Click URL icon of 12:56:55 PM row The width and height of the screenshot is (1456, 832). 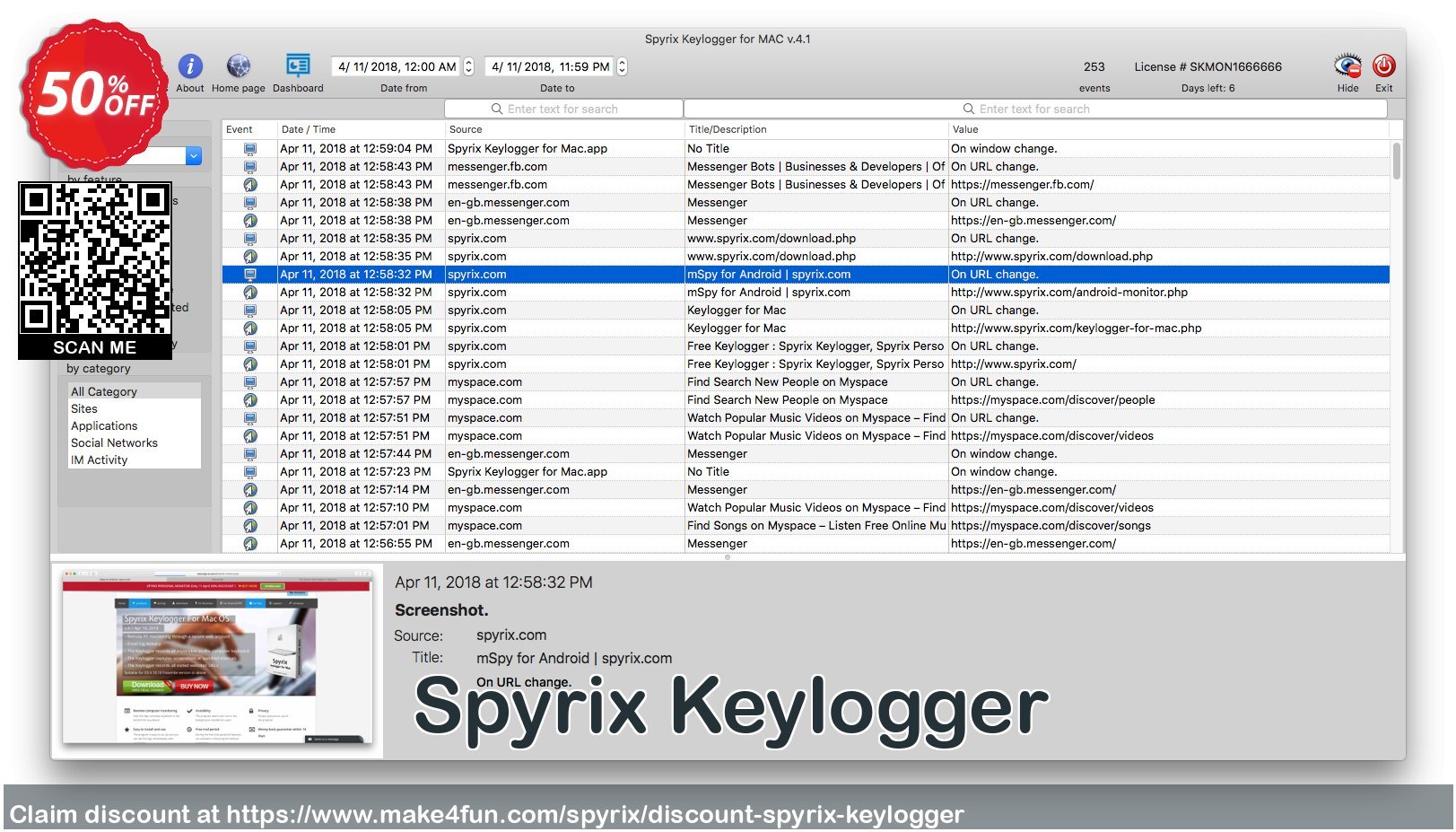pos(250,544)
